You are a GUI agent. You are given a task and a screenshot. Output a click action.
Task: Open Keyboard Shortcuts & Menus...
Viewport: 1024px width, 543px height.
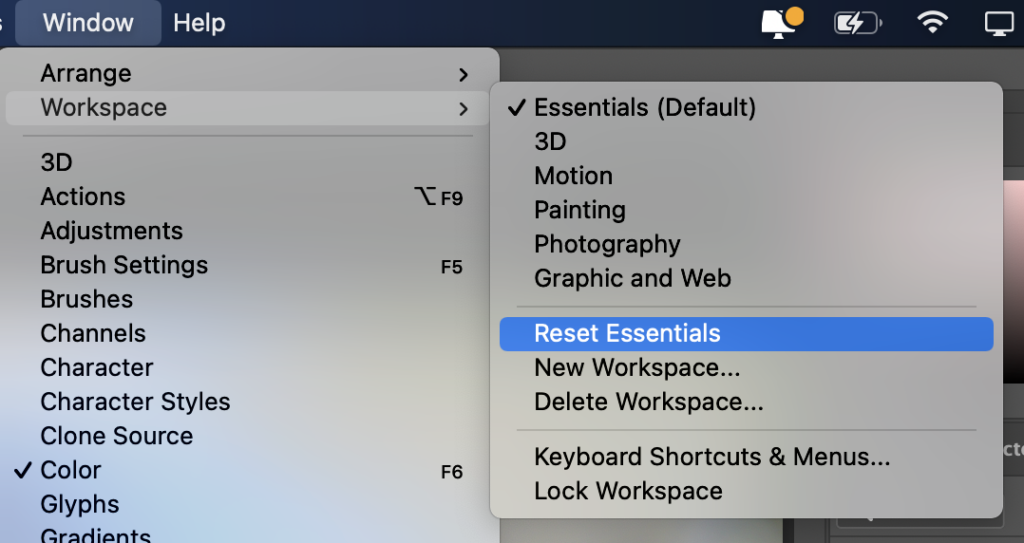click(746, 457)
